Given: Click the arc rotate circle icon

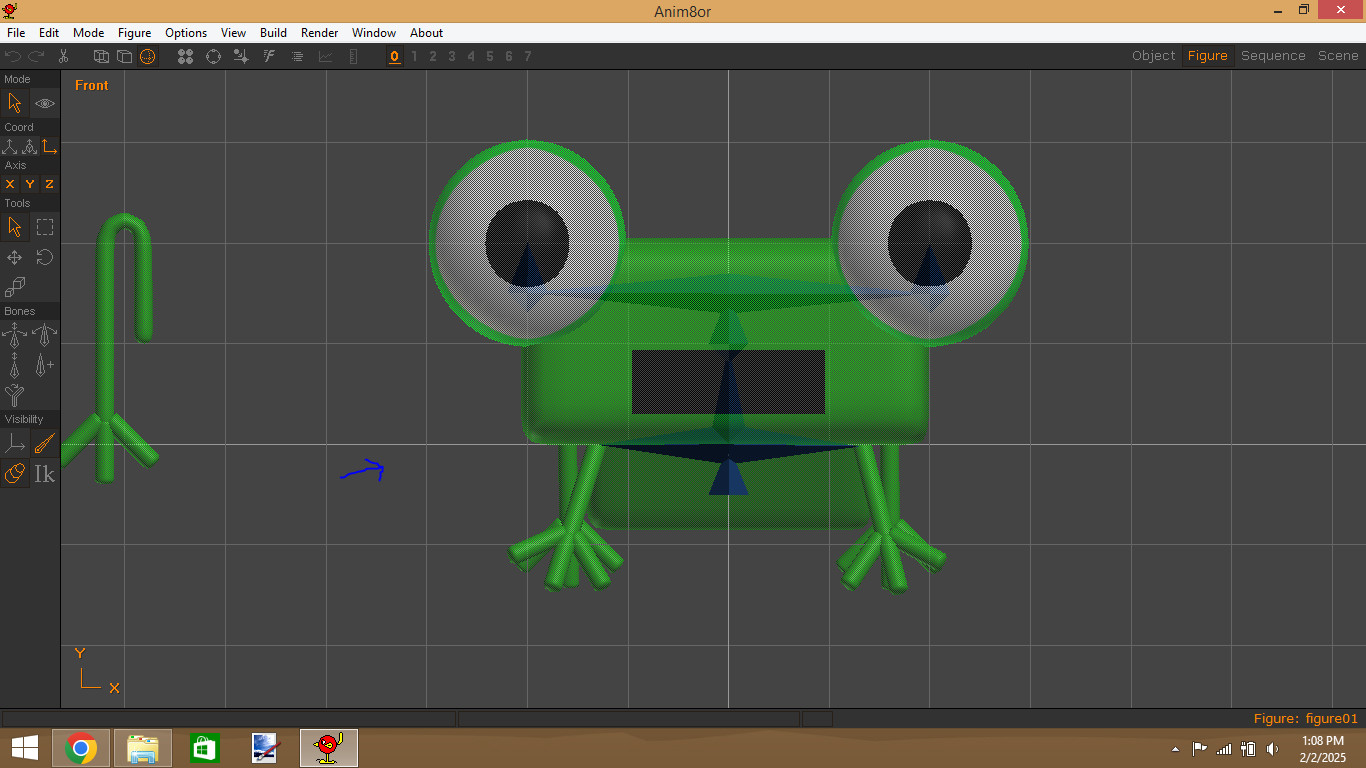Looking at the screenshot, I should tap(213, 56).
